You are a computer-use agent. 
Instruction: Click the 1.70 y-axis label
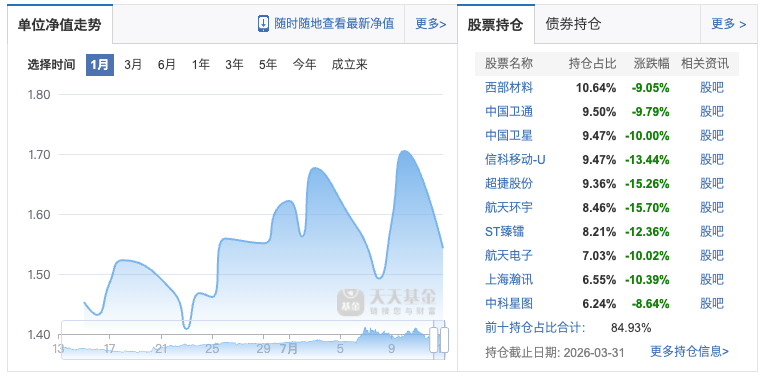click(38, 155)
